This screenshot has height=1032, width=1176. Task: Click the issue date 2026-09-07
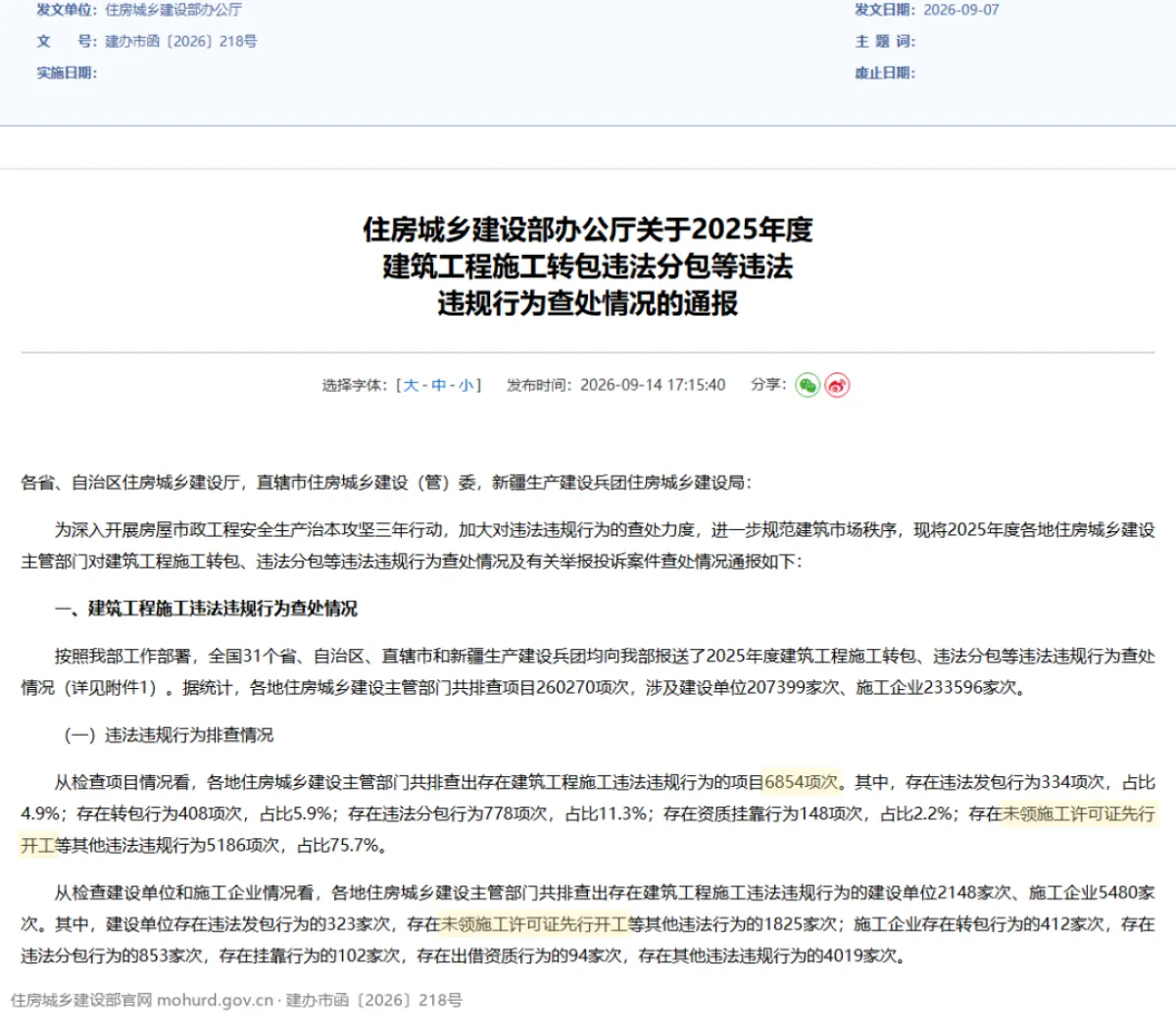point(961,10)
